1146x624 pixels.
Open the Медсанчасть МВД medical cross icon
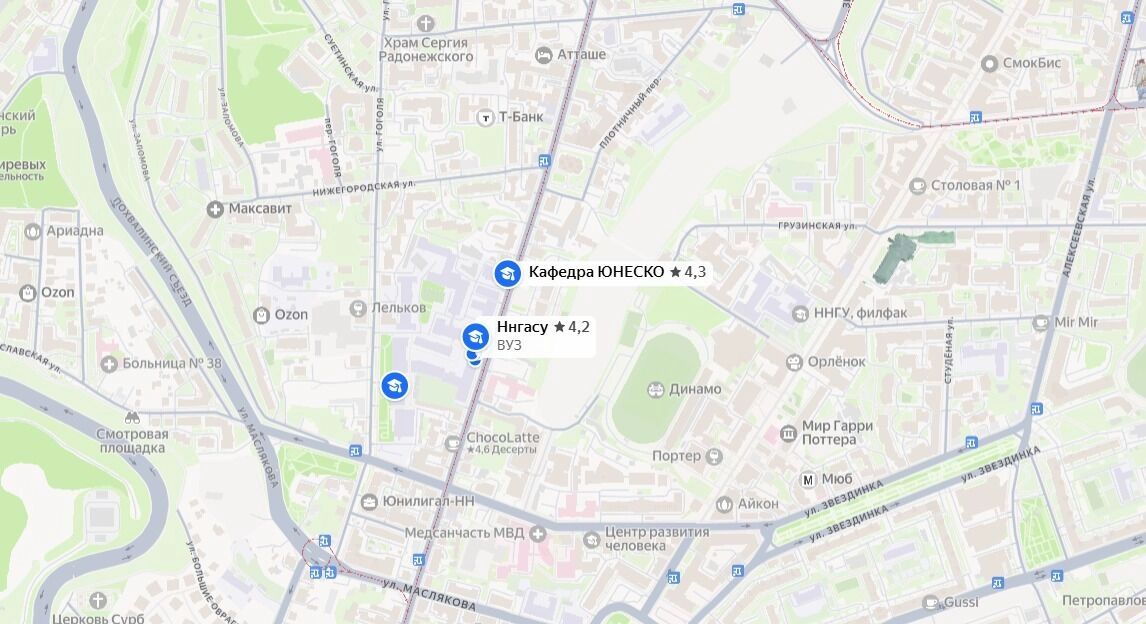click(x=538, y=533)
